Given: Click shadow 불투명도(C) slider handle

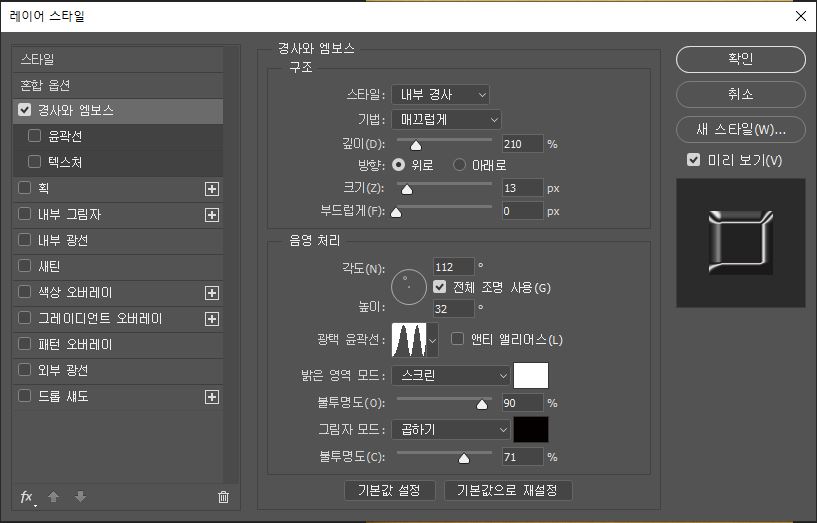Looking at the screenshot, I should click(x=464, y=458).
